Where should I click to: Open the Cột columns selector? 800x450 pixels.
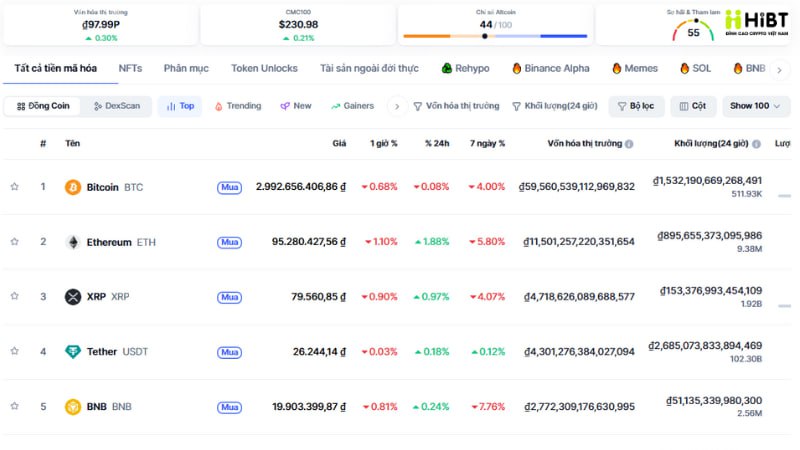coord(693,106)
